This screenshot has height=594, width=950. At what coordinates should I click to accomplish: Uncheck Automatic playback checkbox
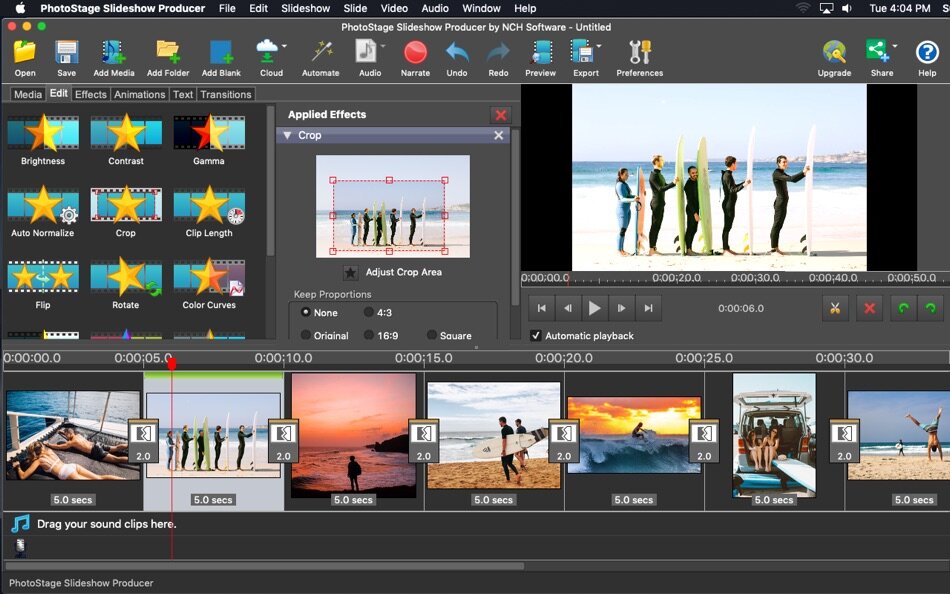click(x=536, y=335)
